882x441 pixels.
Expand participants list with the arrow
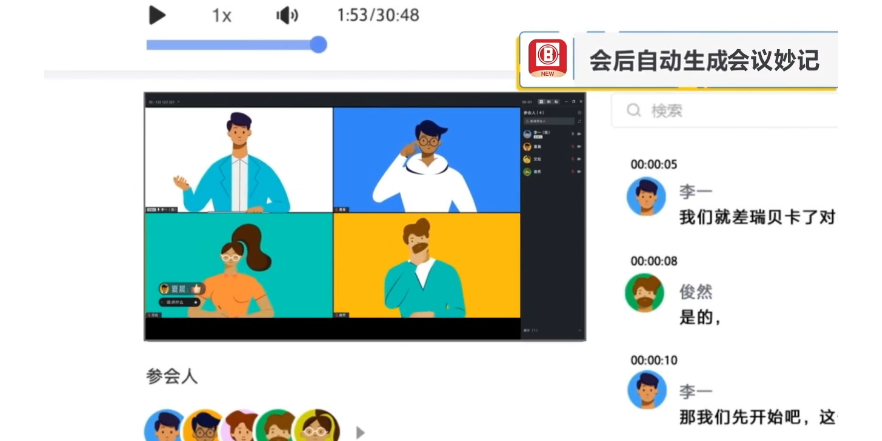click(x=361, y=432)
